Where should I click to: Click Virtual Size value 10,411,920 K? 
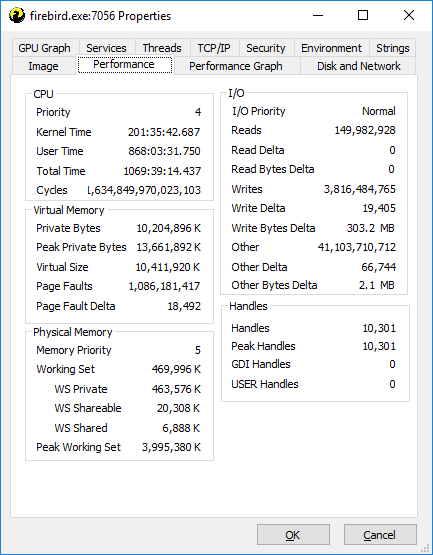coord(168,267)
